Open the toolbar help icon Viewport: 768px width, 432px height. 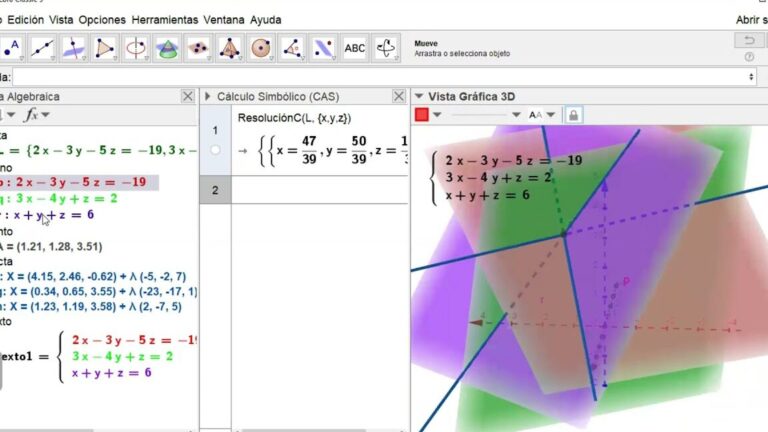pyautogui.click(x=749, y=57)
